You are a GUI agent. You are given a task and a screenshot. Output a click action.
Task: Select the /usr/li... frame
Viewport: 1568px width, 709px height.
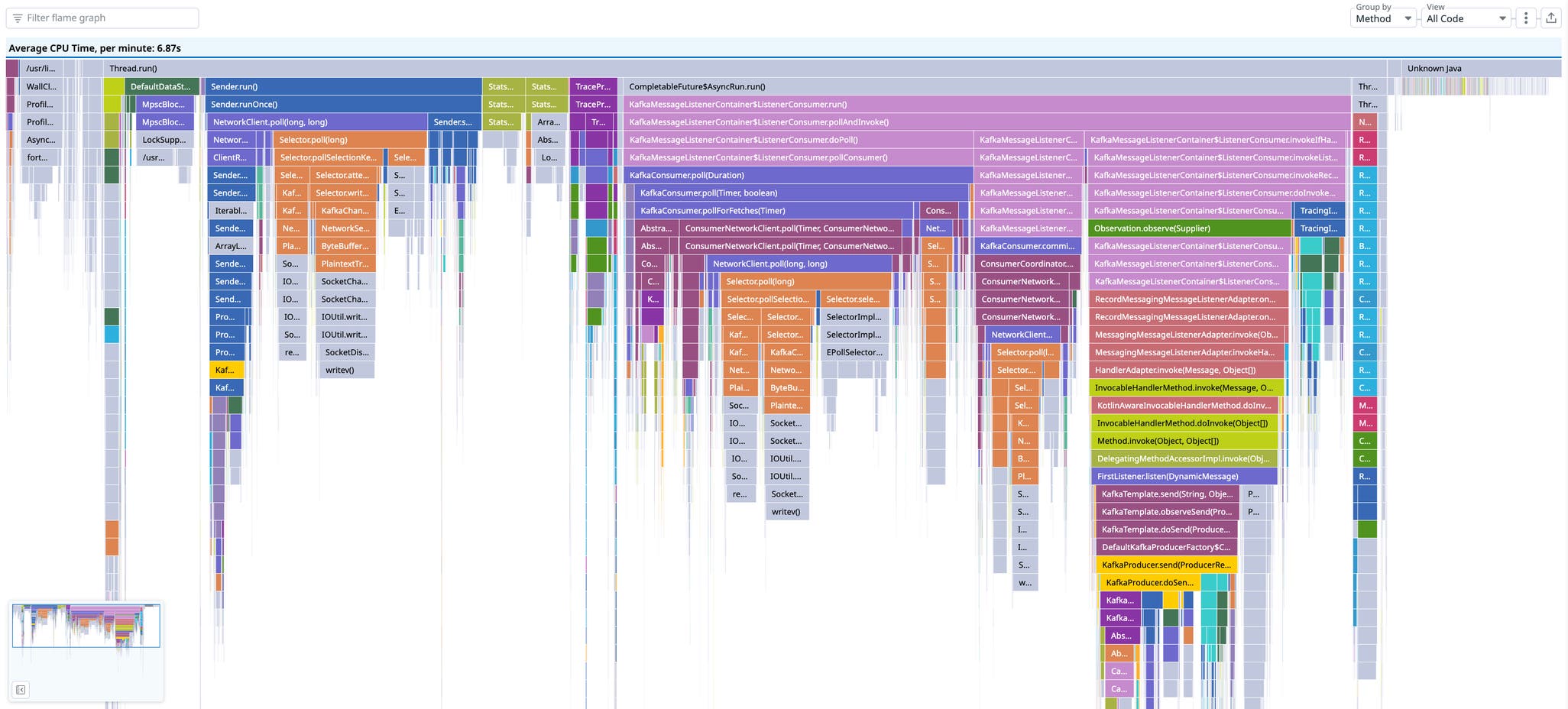[41, 68]
